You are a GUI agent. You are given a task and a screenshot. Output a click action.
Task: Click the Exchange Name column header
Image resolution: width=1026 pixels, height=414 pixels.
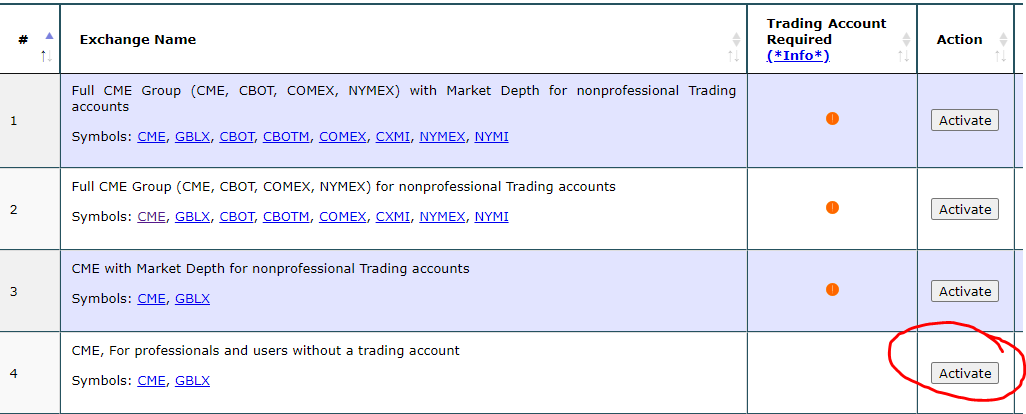138,40
